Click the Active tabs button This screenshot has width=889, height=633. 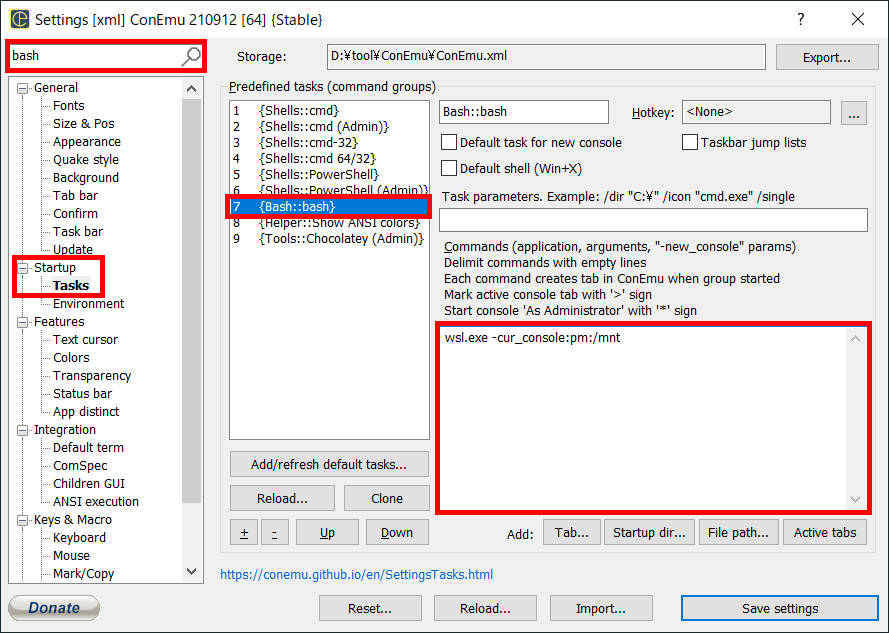pyautogui.click(x=825, y=533)
